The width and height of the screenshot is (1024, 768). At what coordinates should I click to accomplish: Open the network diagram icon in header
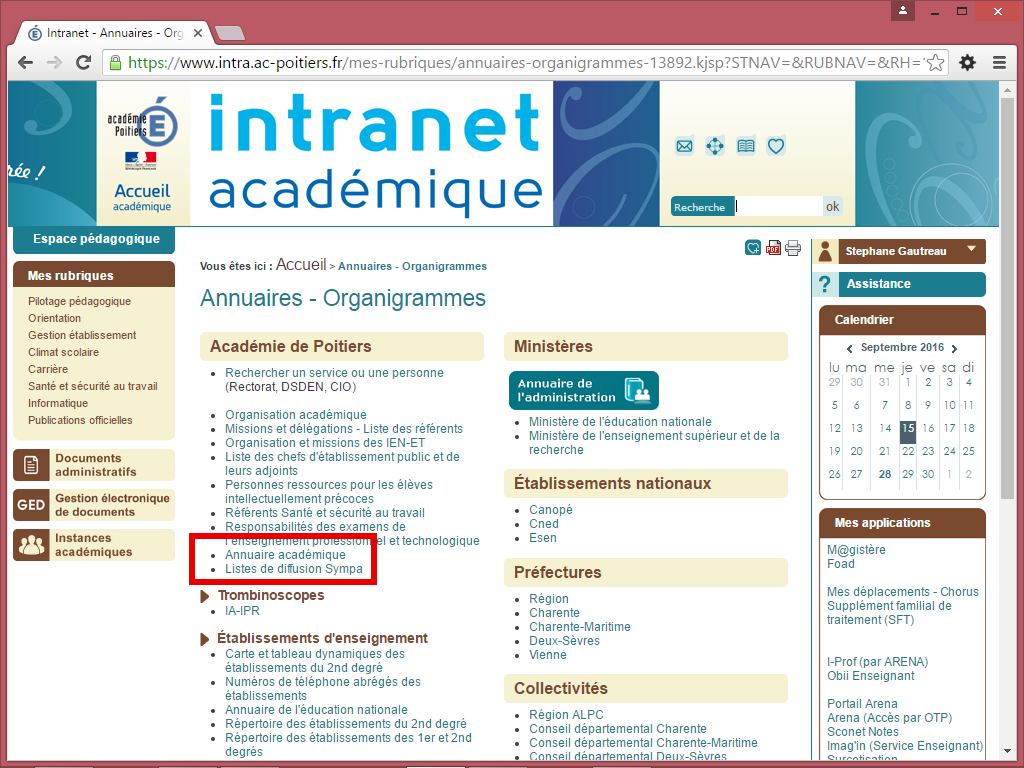point(715,146)
